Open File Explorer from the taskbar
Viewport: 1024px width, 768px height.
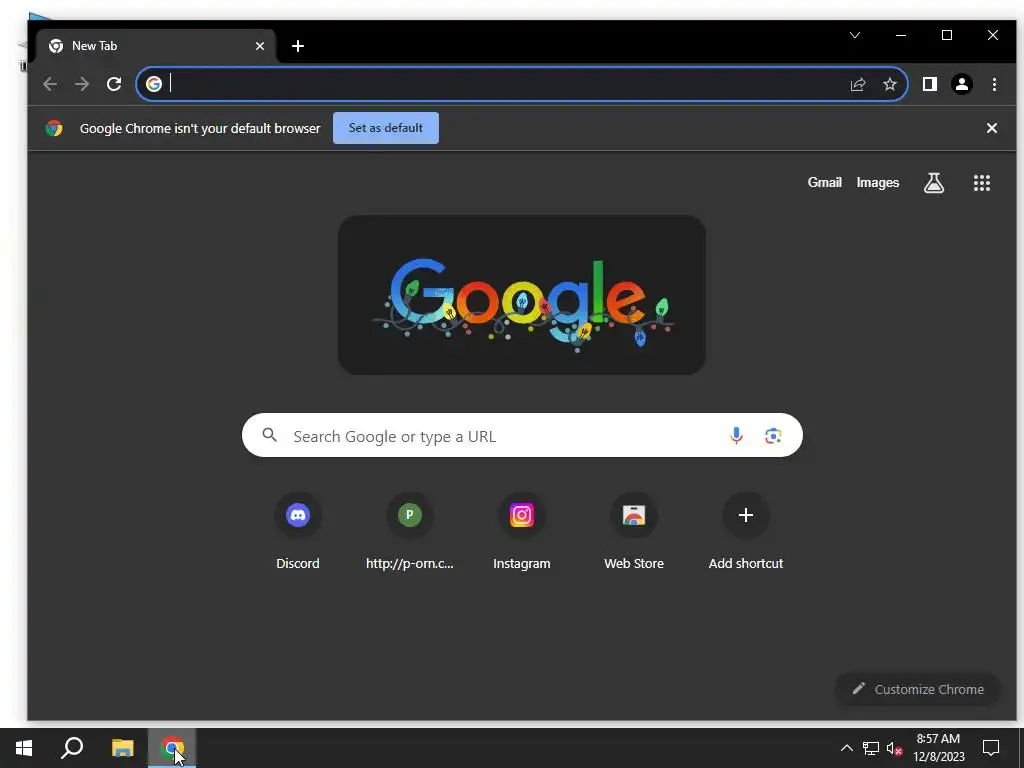coord(122,748)
